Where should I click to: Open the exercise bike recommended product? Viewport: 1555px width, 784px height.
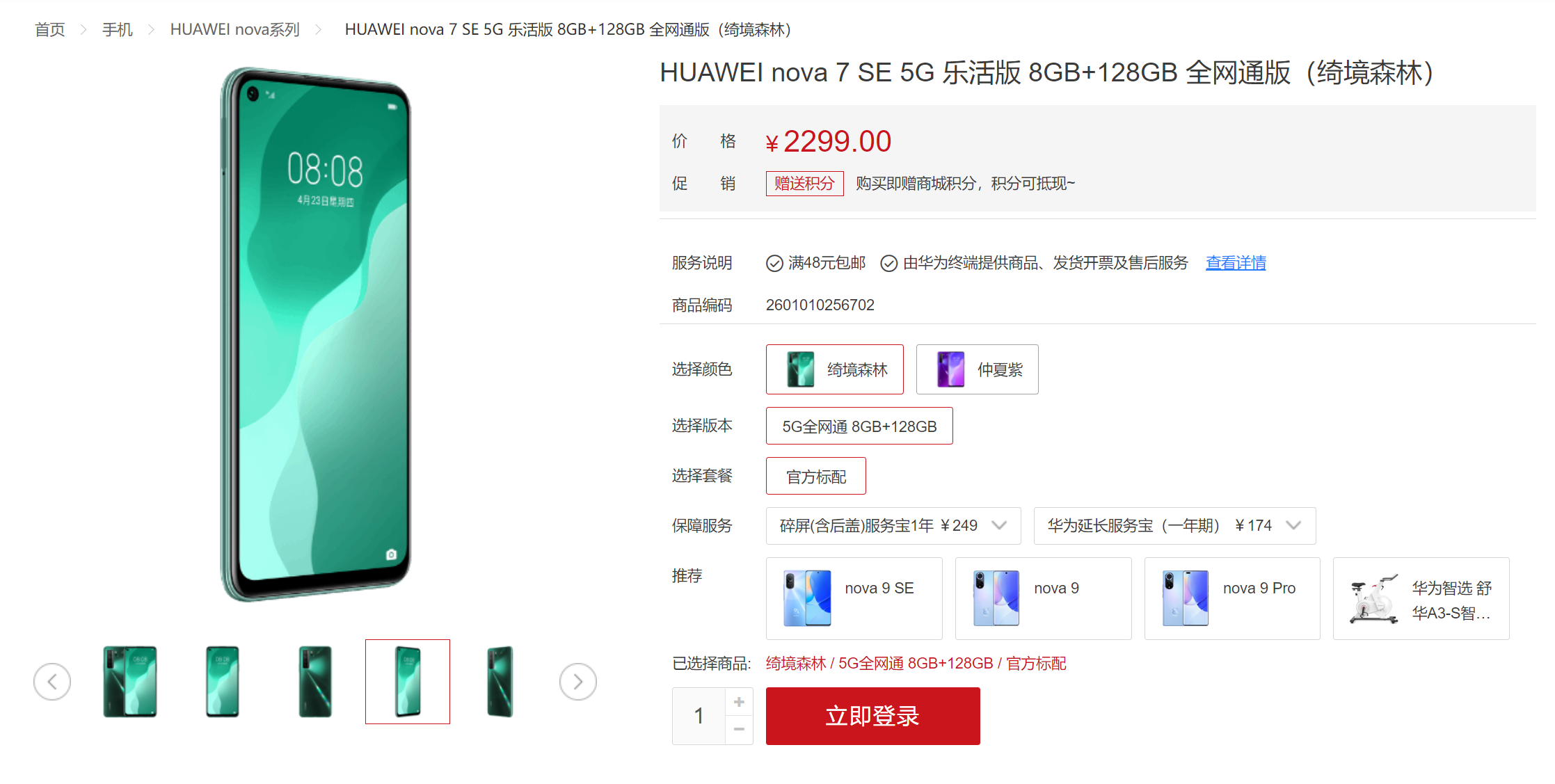click(x=1421, y=598)
